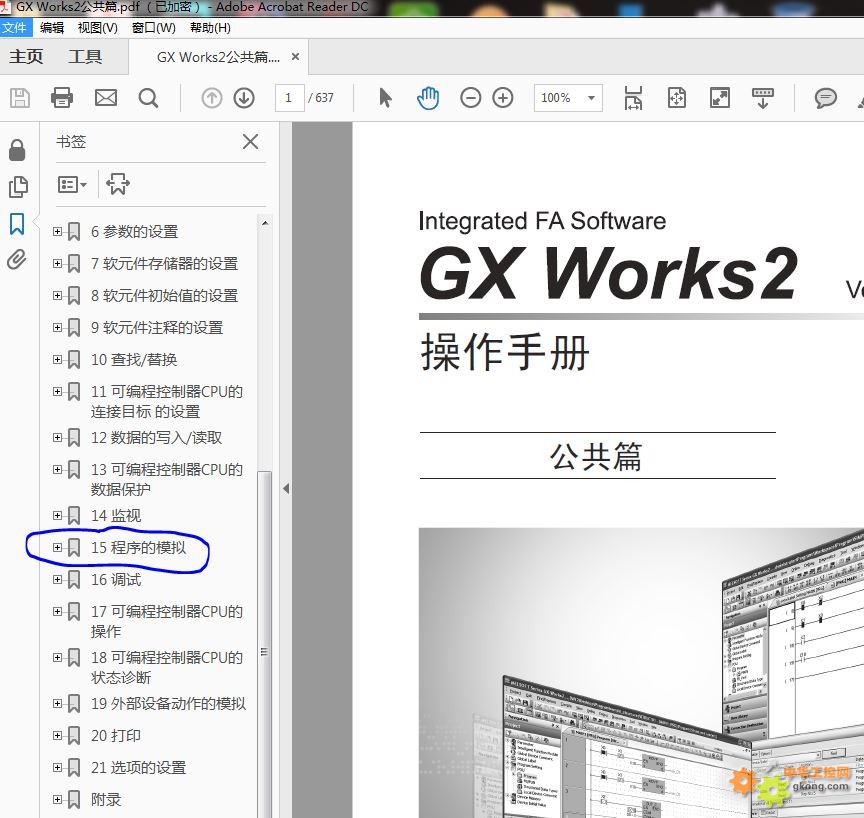
Task: Send file by email envelope icon
Action: (106, 98)
